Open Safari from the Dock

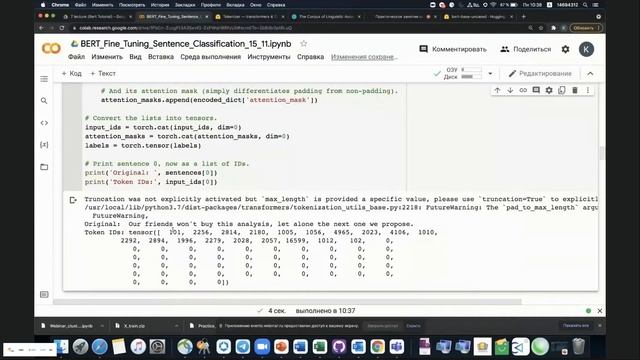coord(100,347)
